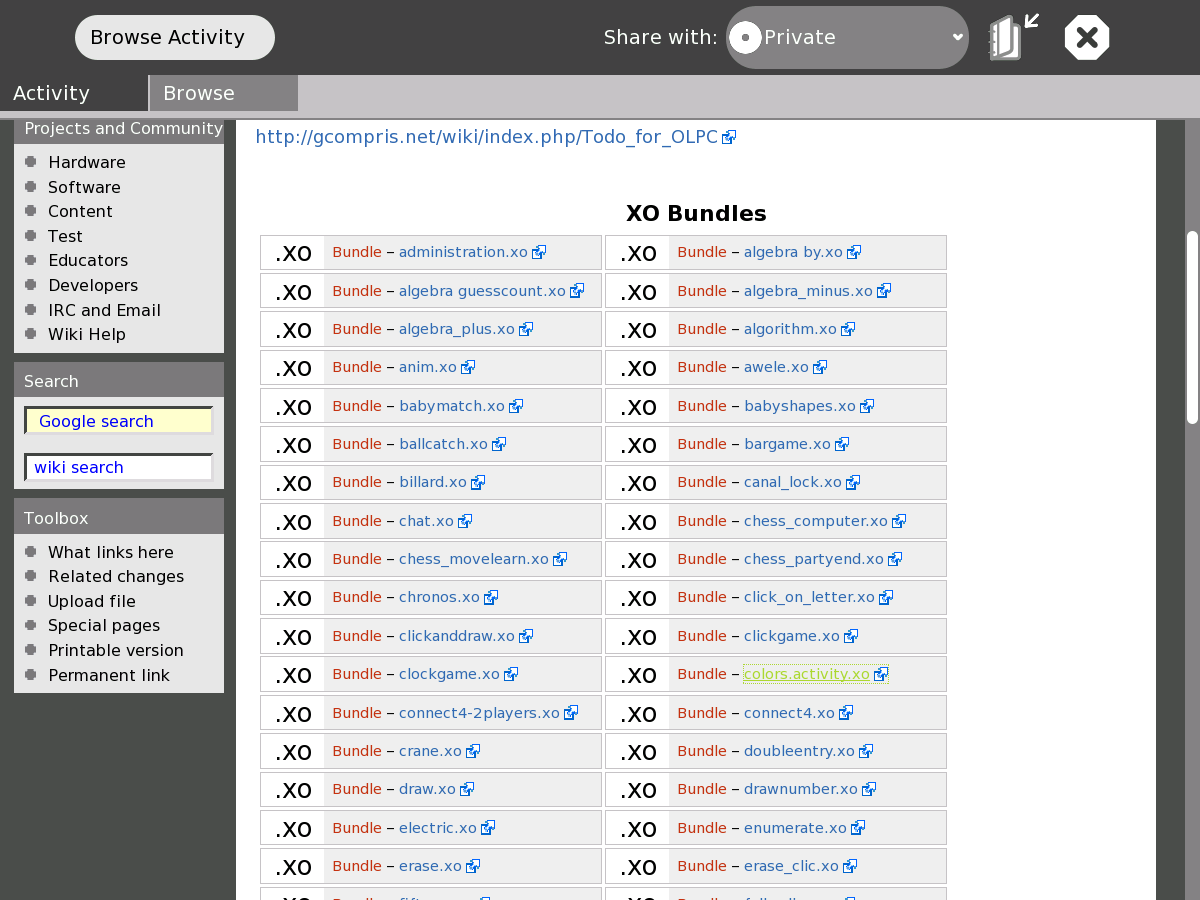This screenshot has width=1200, height=900.
Task: Click external link icon after Todo_for_OLPC URL
Action: point(729,138)
